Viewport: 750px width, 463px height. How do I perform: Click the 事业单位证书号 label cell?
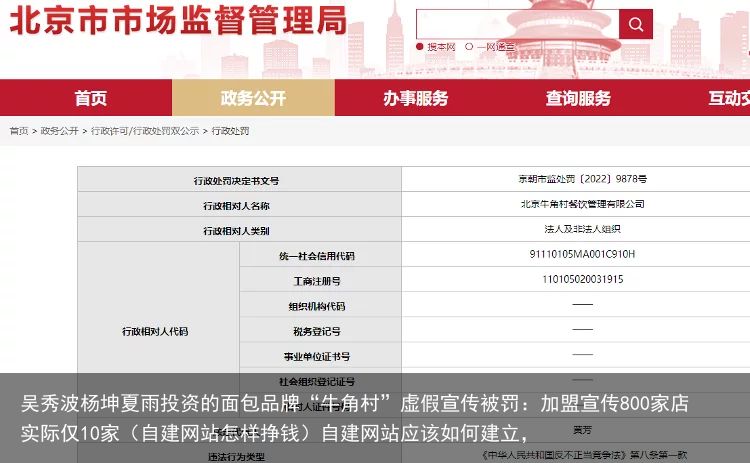pyautogui.click(x=320, y=356)
